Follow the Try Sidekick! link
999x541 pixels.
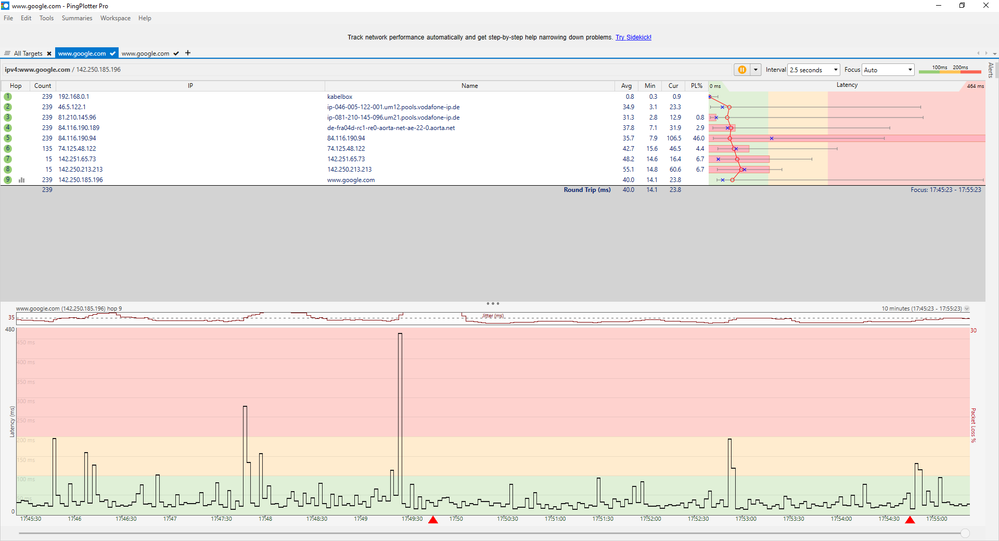(x=633, y=38)
